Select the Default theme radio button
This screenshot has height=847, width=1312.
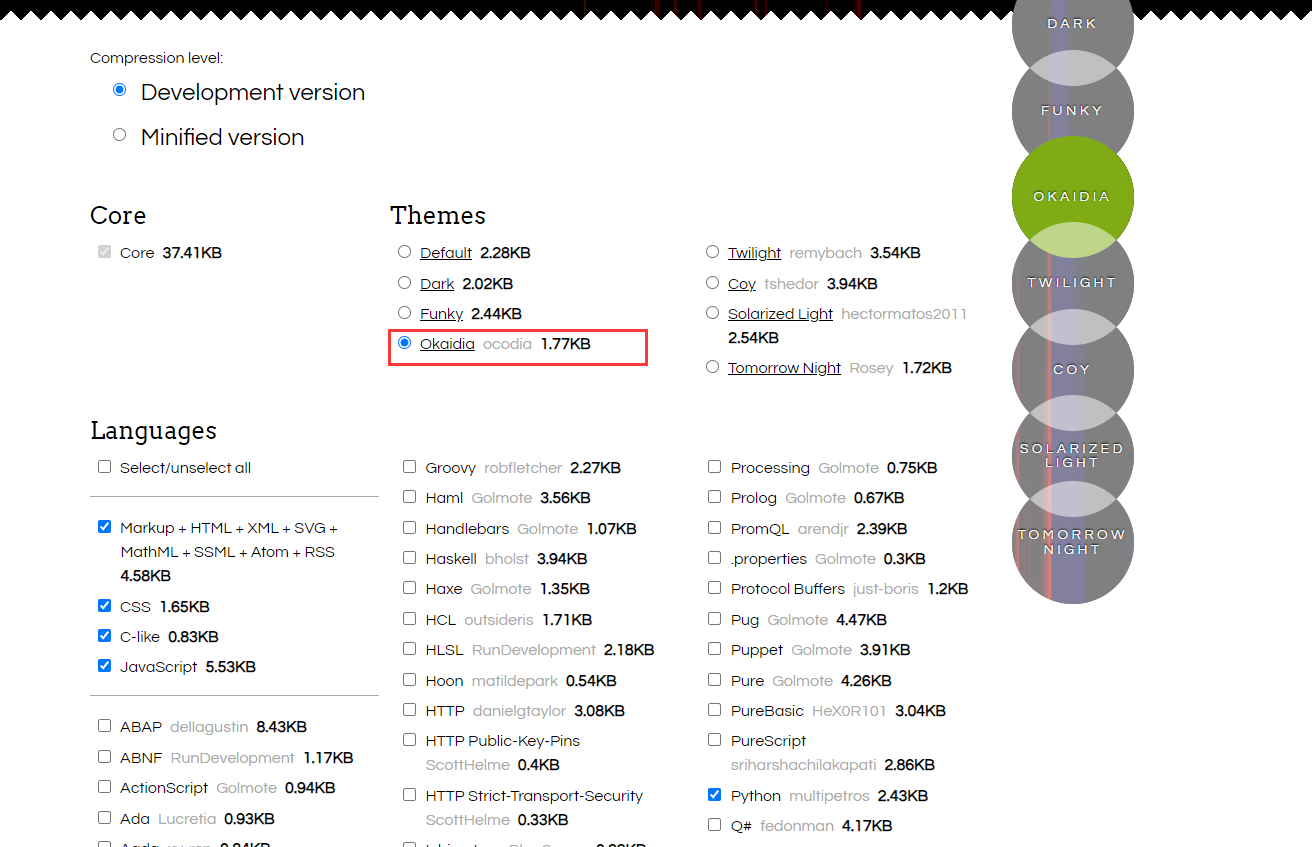[x=404, y=251]
